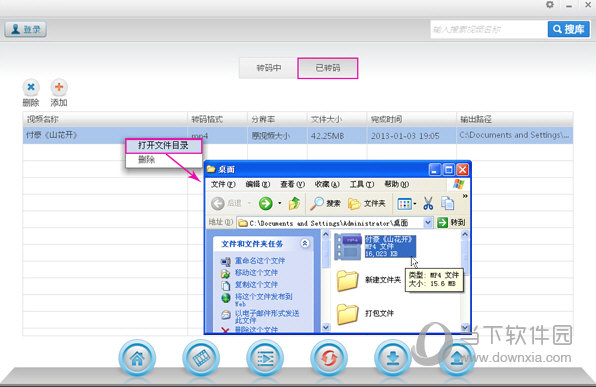Click the 搜库 search button

point(569,29)
